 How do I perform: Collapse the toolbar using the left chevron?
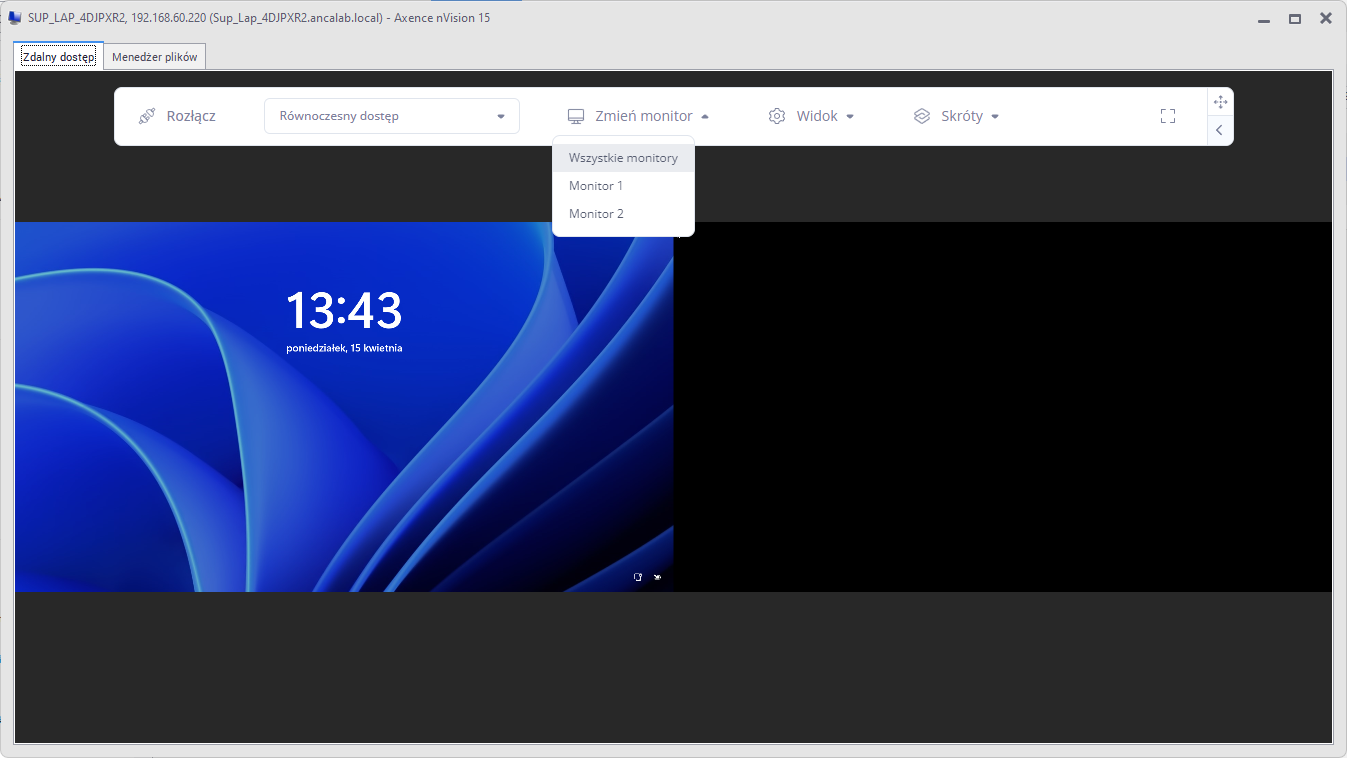[1220, 130]
